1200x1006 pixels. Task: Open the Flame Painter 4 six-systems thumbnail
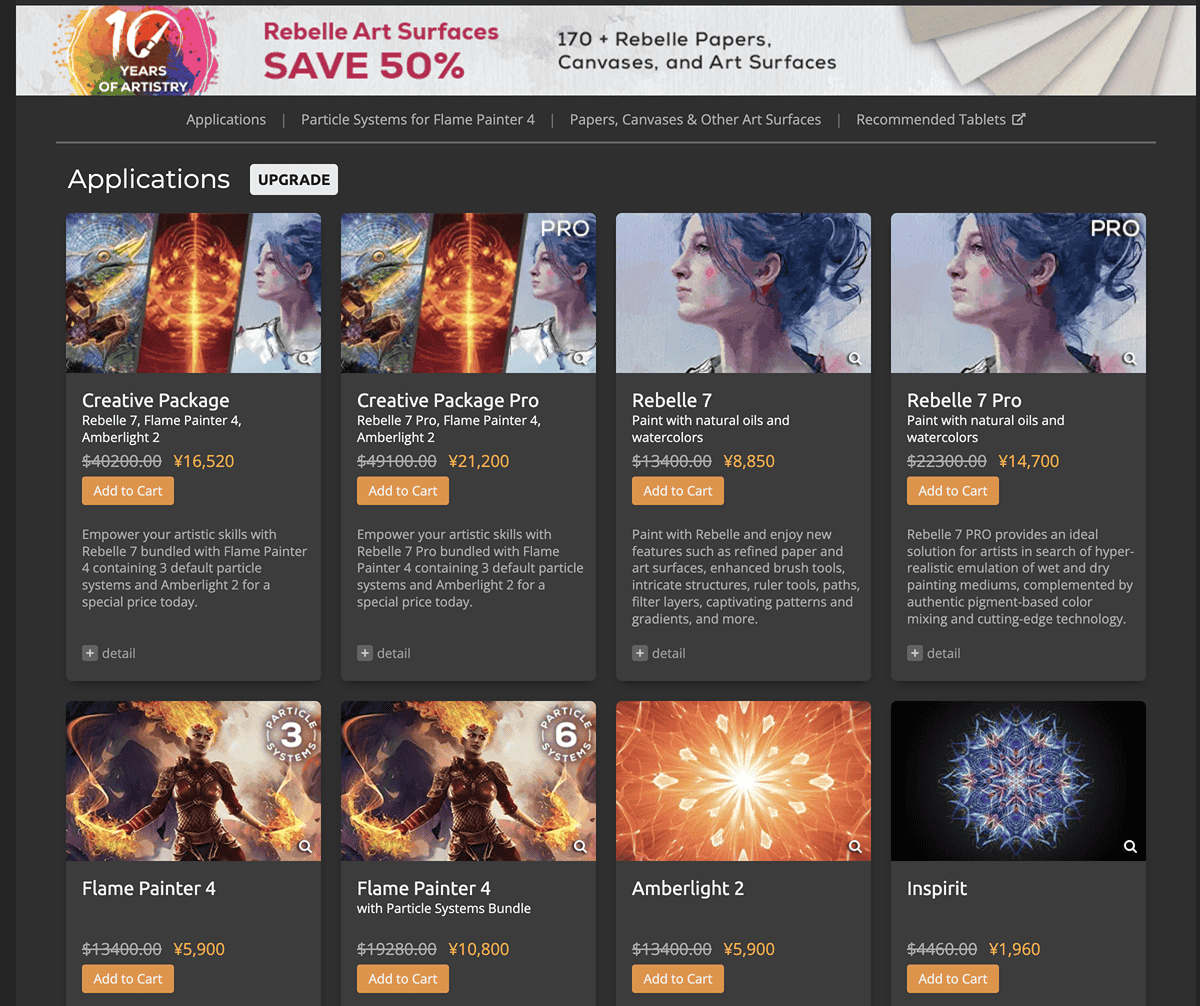coord(468,781)
